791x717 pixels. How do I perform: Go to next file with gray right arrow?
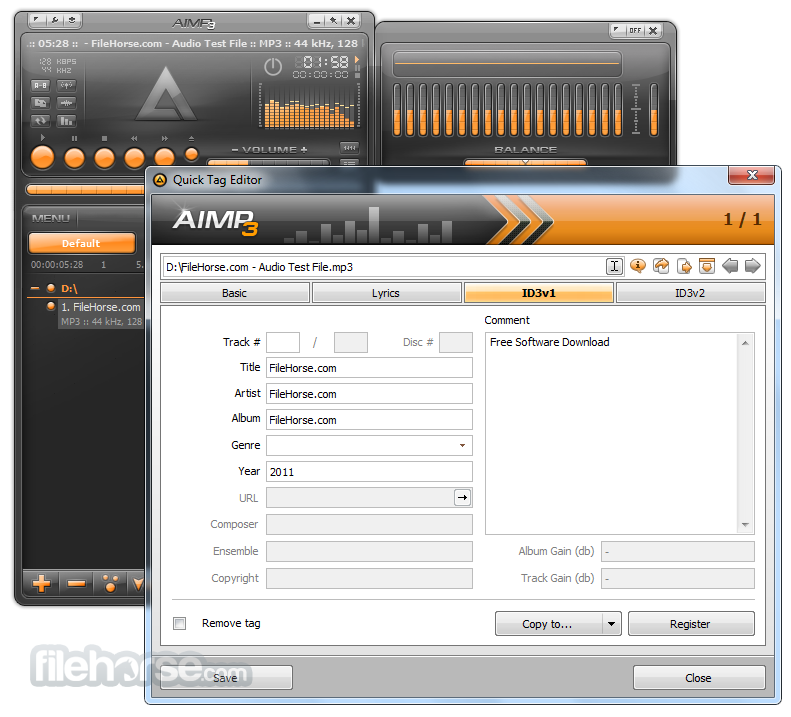click(x=753, y=265)
